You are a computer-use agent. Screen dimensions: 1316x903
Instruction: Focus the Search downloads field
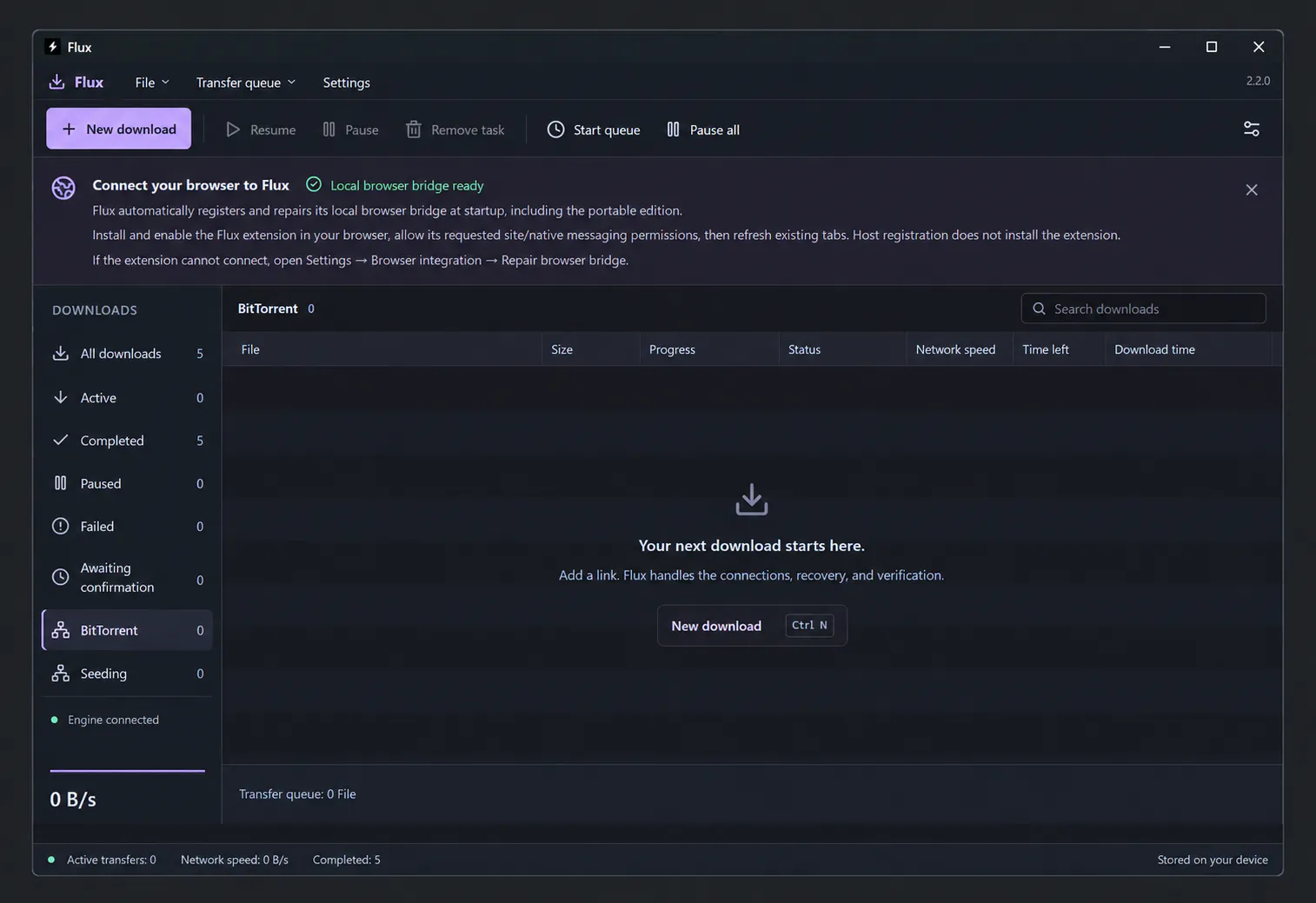coord(1143,309)
